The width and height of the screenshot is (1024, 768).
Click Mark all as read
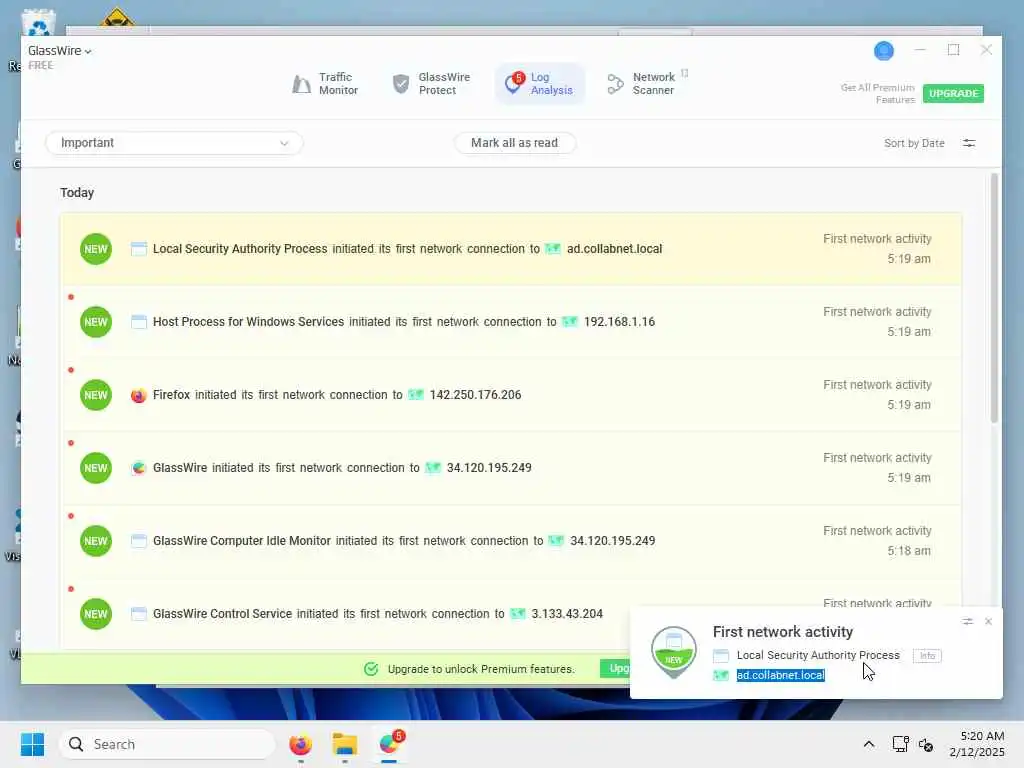515,143
